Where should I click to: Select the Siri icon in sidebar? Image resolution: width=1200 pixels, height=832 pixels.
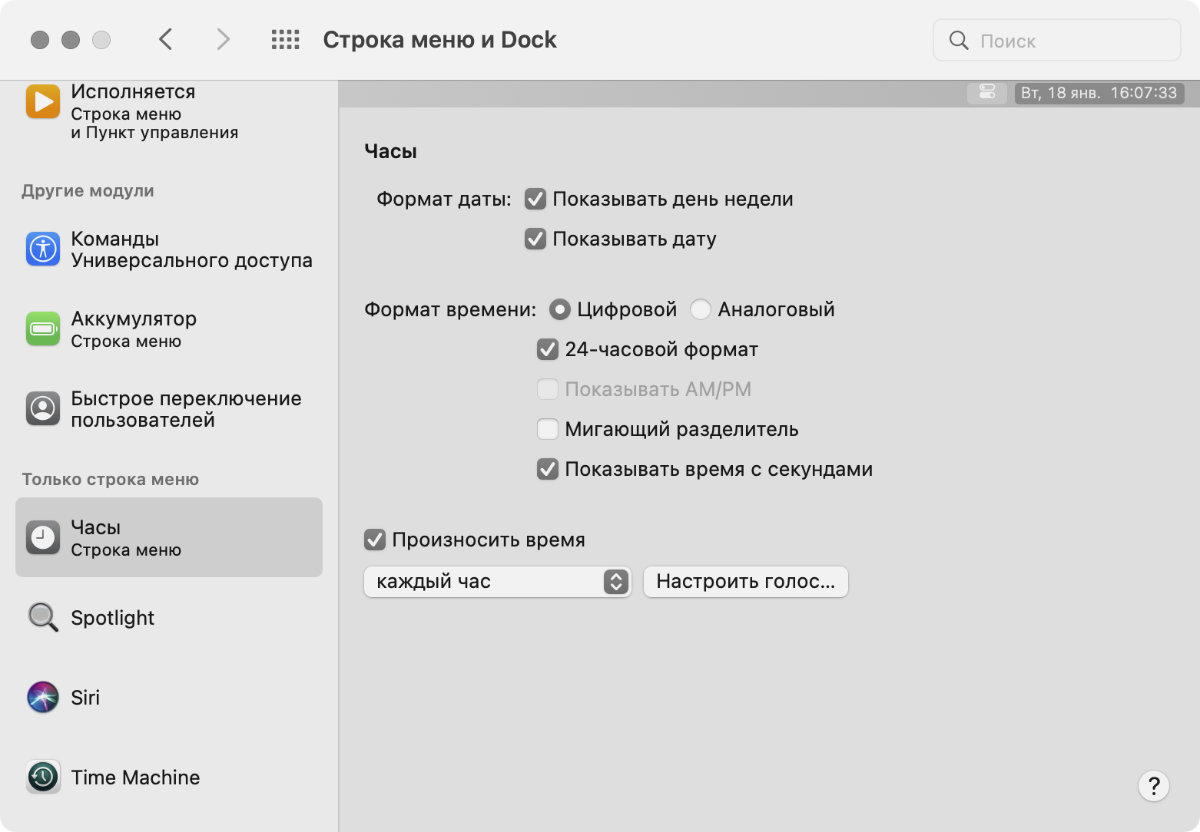click(43, 697)
